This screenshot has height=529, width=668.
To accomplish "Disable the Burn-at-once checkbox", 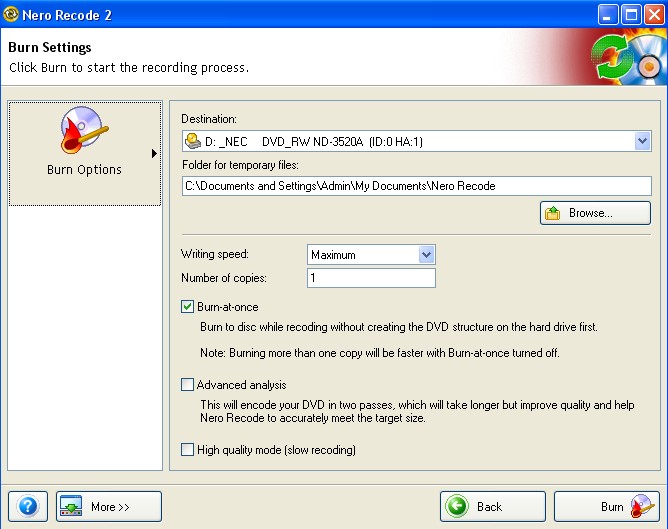I will coord(187,307).
